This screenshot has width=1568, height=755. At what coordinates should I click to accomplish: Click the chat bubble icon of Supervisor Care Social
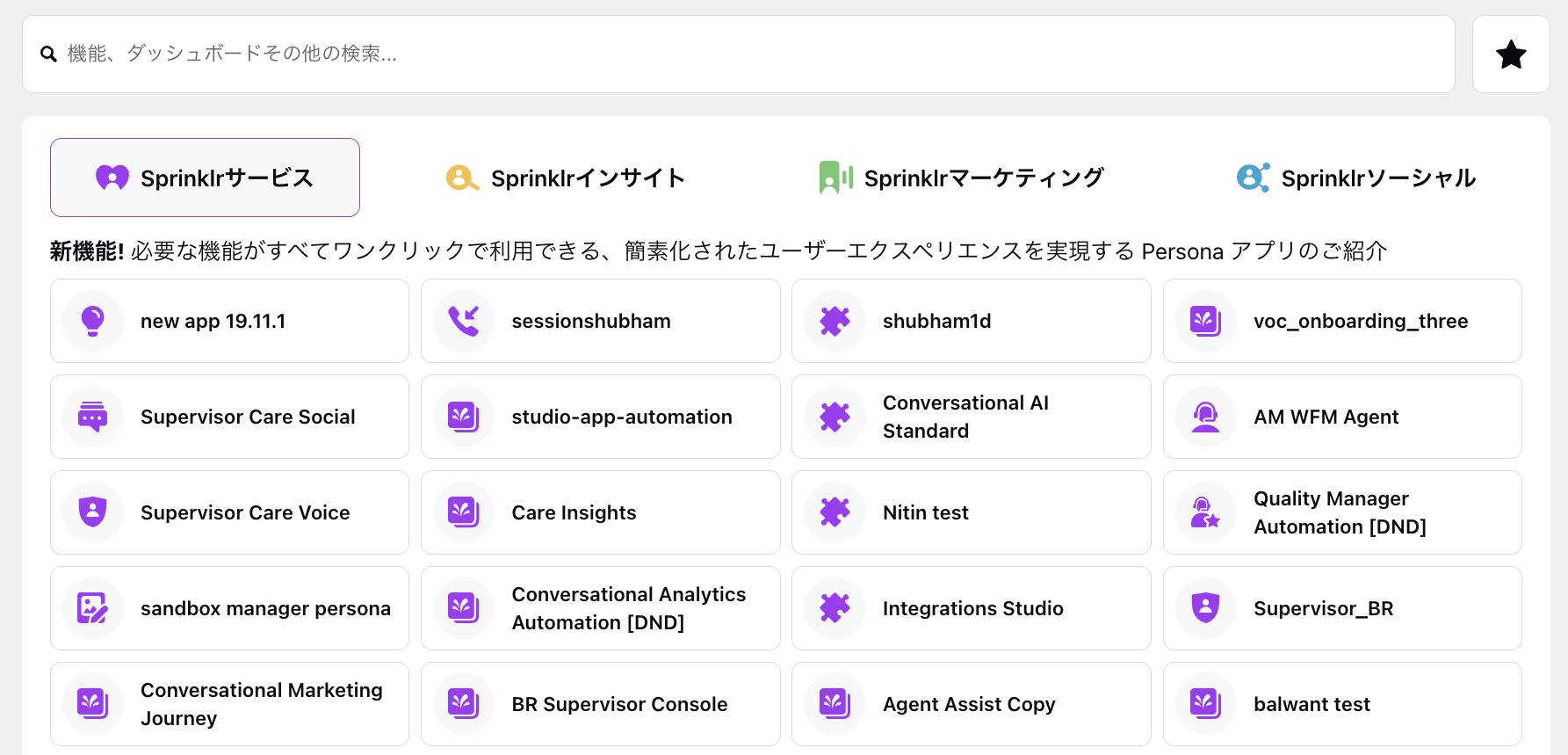[x=92, y=417]
